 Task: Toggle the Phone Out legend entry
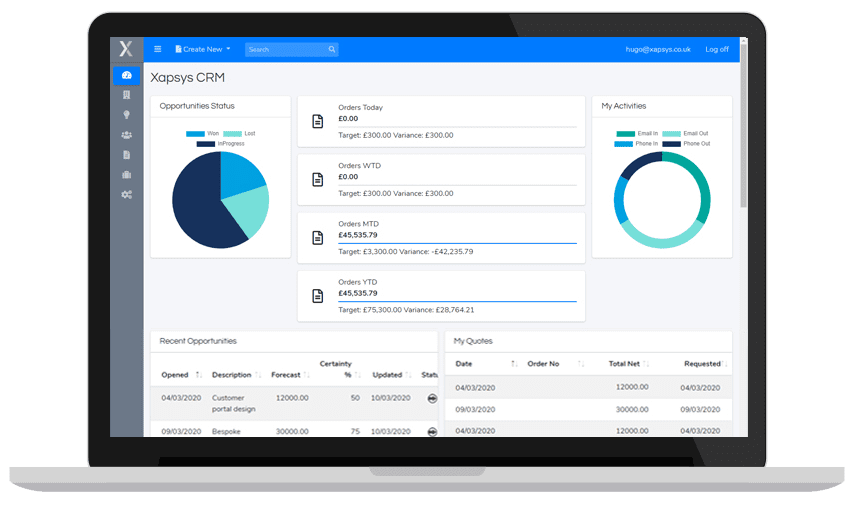686,144
